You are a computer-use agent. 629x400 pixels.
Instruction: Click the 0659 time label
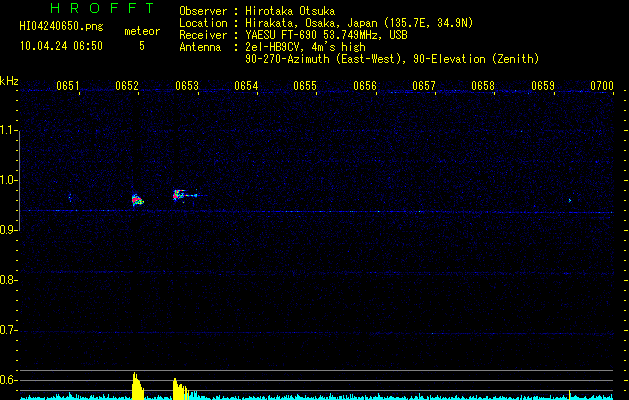pos(543,85)
